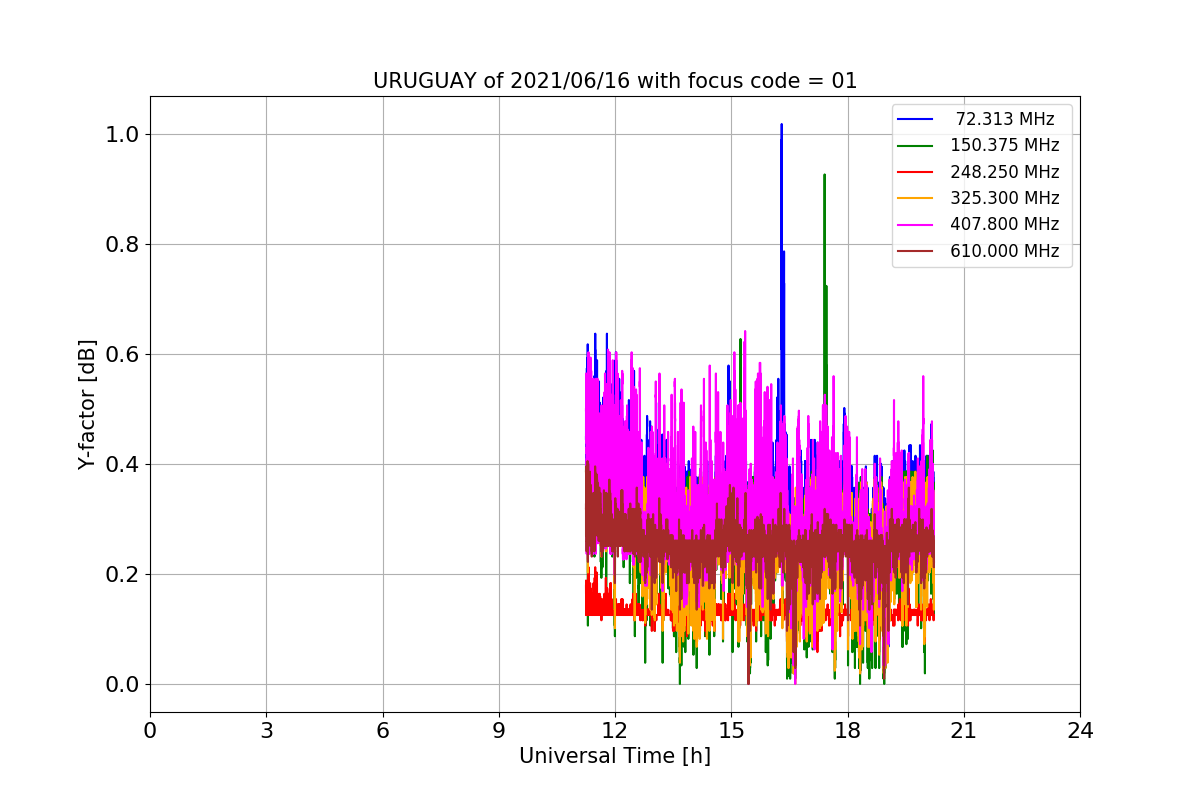Click the x-axis tick label 9
Viewport: 1200px width, 800px height.
coord(499,730)
